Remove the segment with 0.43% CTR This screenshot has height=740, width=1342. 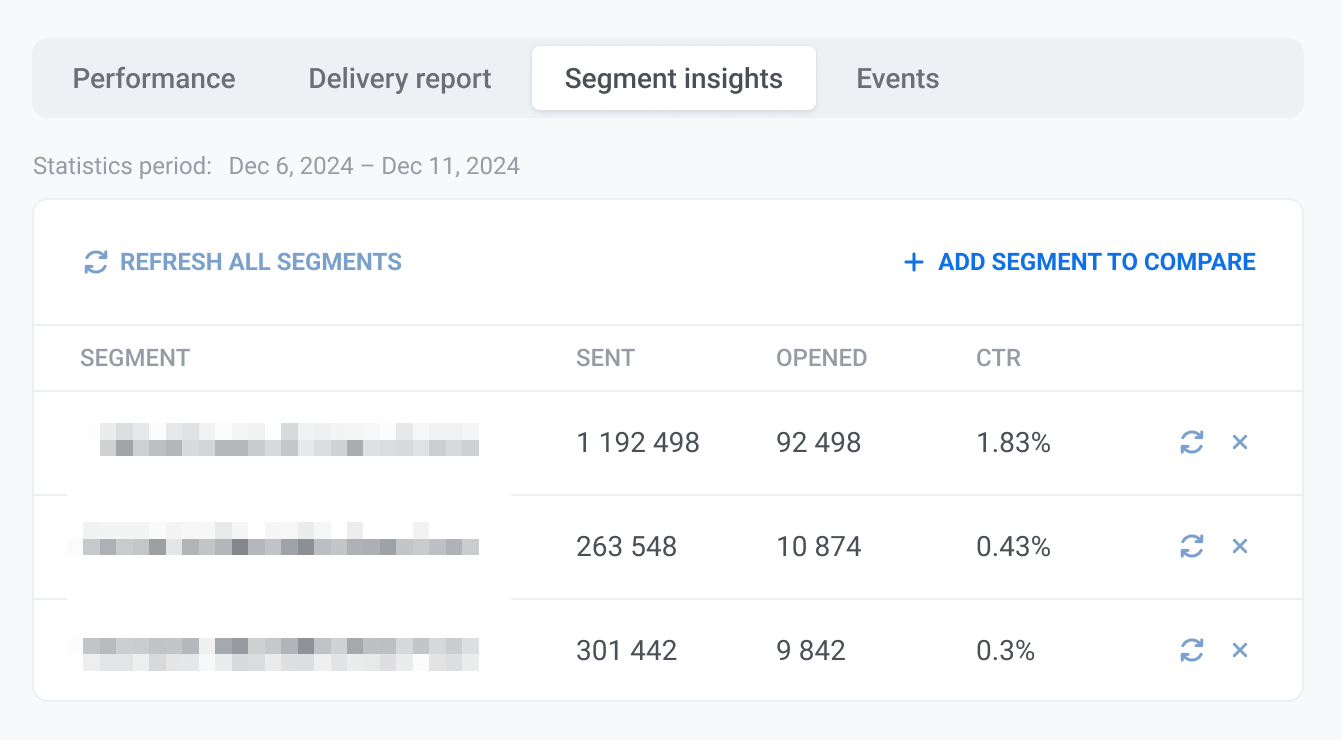1240,546
